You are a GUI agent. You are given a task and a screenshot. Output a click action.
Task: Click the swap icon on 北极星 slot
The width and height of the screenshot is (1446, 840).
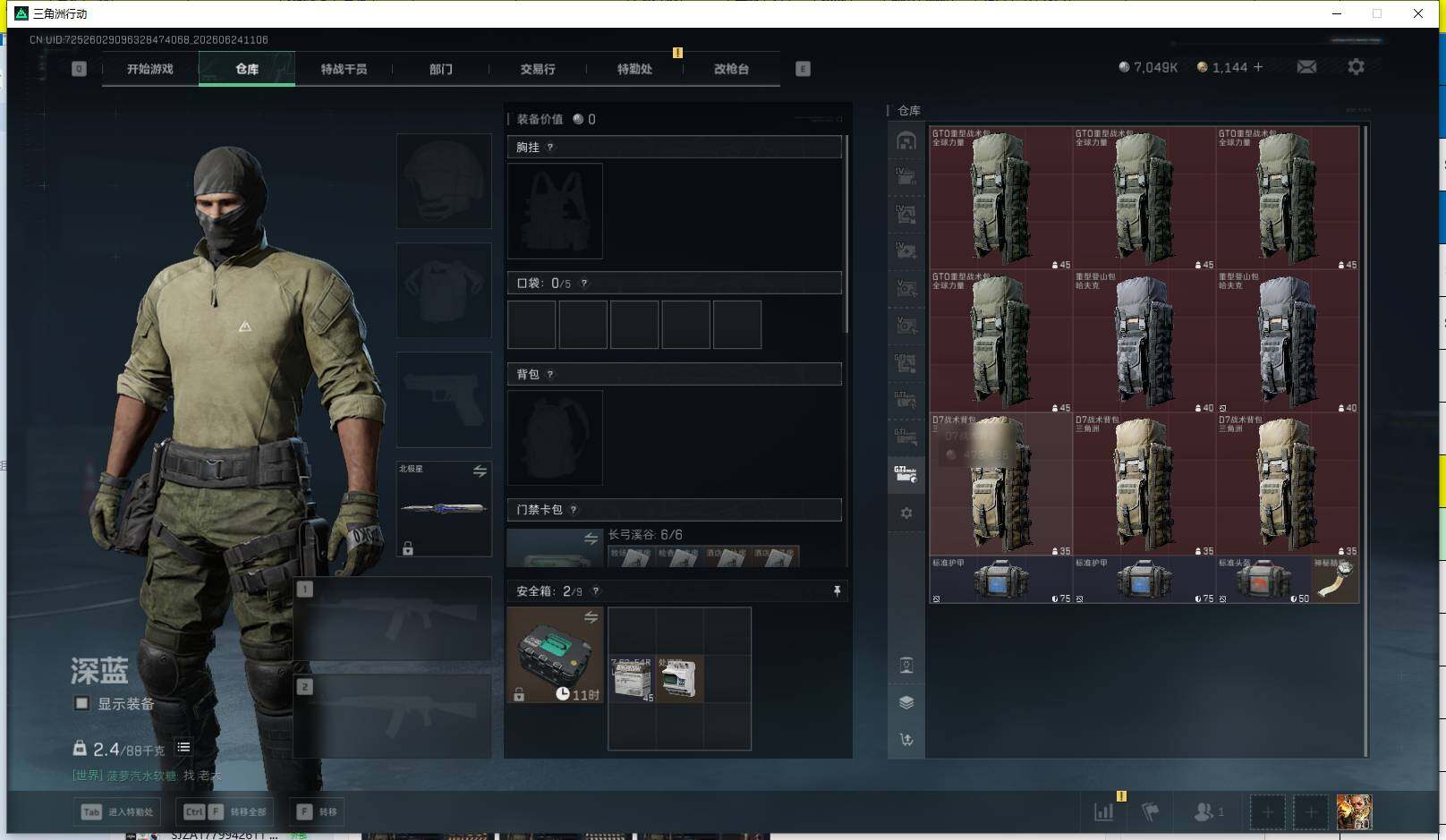point(480,471)
